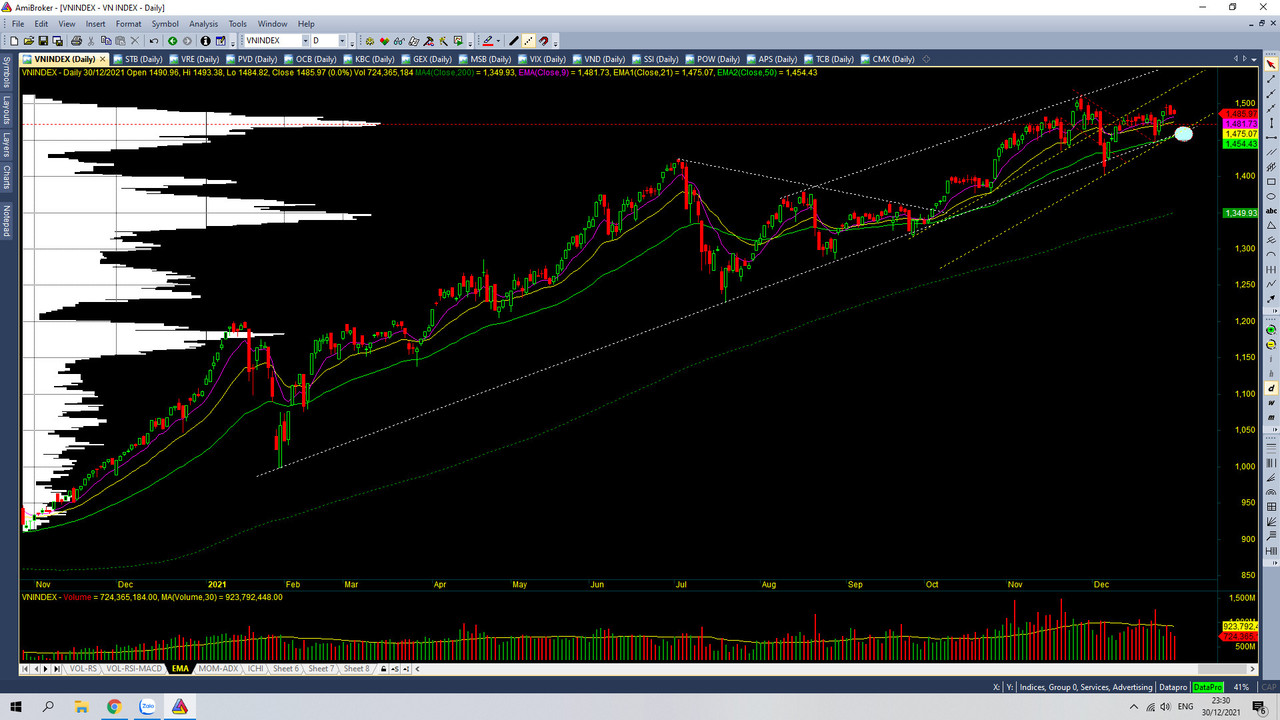Select the parallel lines channel tool

pos(1271,152)
